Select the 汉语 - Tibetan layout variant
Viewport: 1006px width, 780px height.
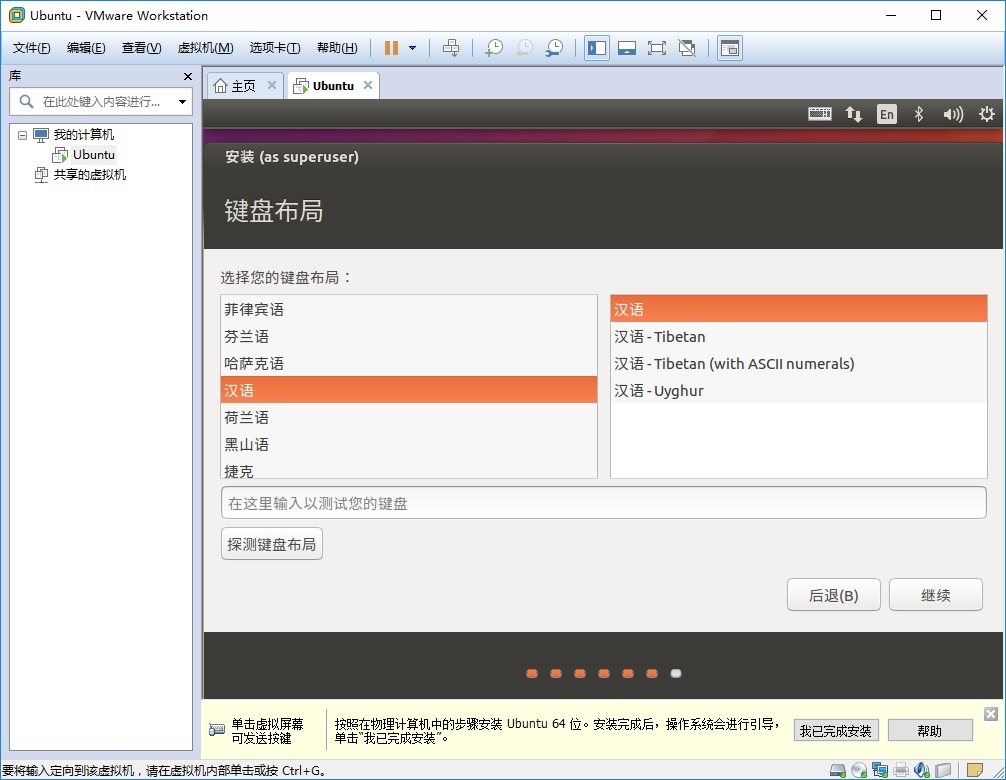(799, 336)
